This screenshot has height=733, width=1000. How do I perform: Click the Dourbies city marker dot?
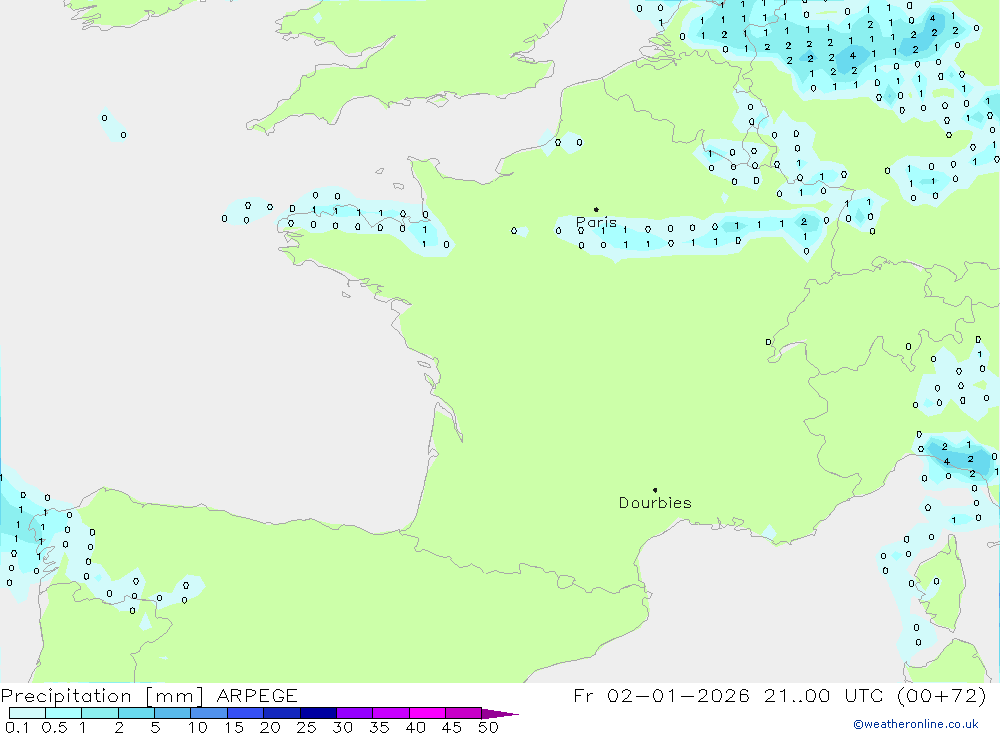[x=655, y=490]
